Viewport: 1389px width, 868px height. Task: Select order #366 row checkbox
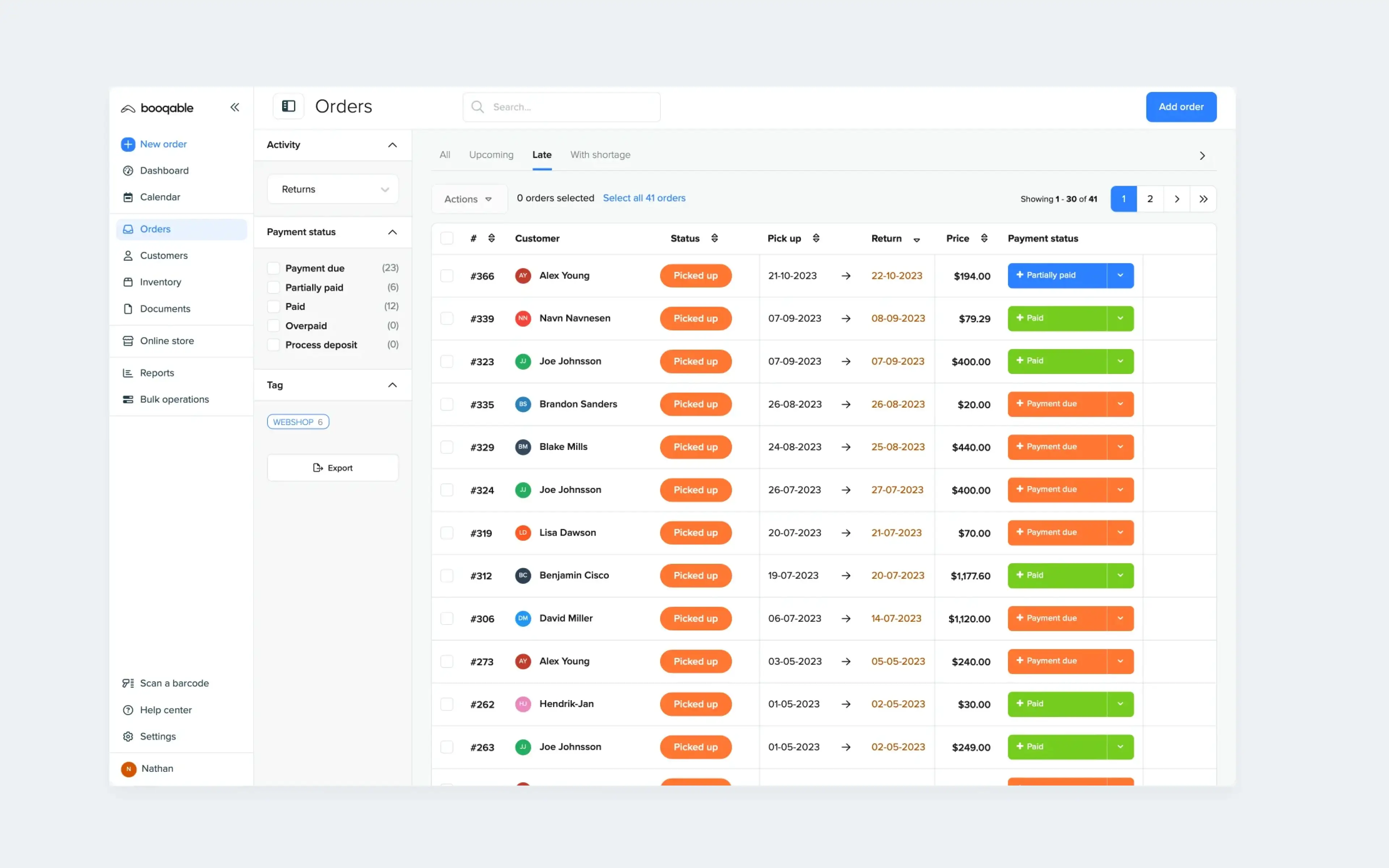click(447, 276)
